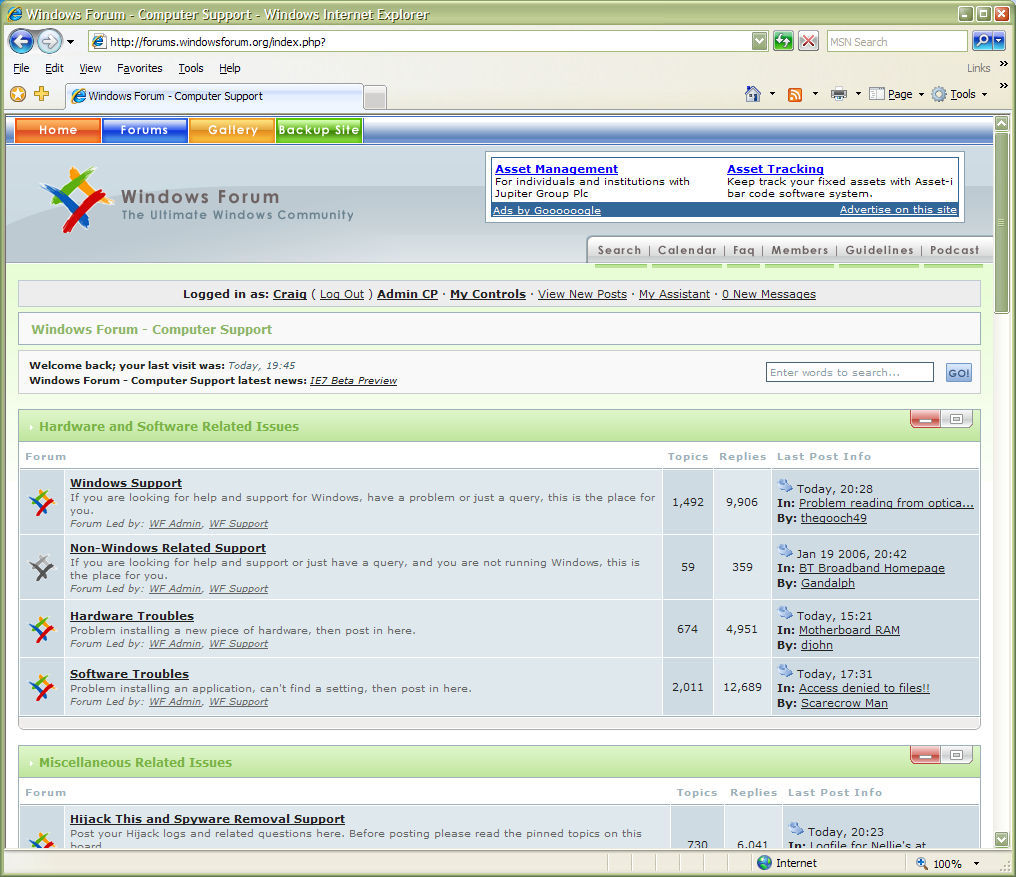
Task: Click last post icon beside Today, 15:21
Action: [785, 613]
